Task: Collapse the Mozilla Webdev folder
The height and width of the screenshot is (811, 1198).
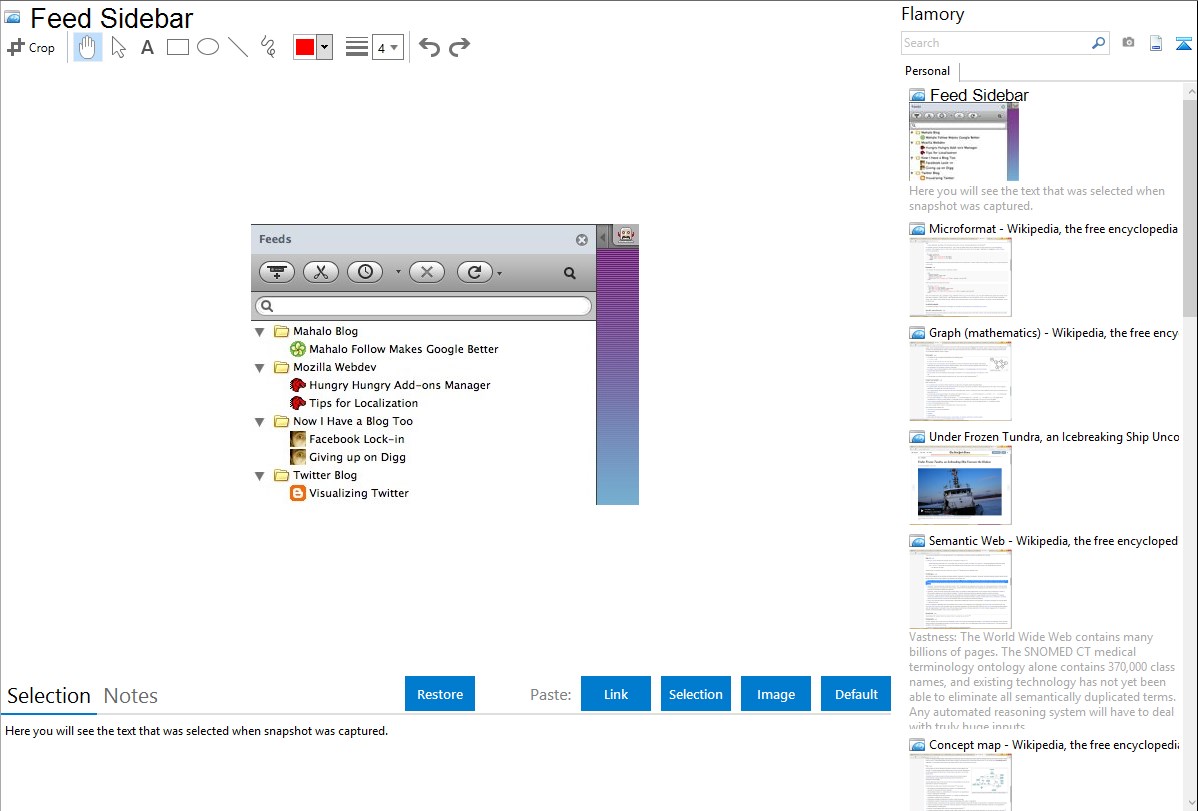Action: (x=260, y=368)
